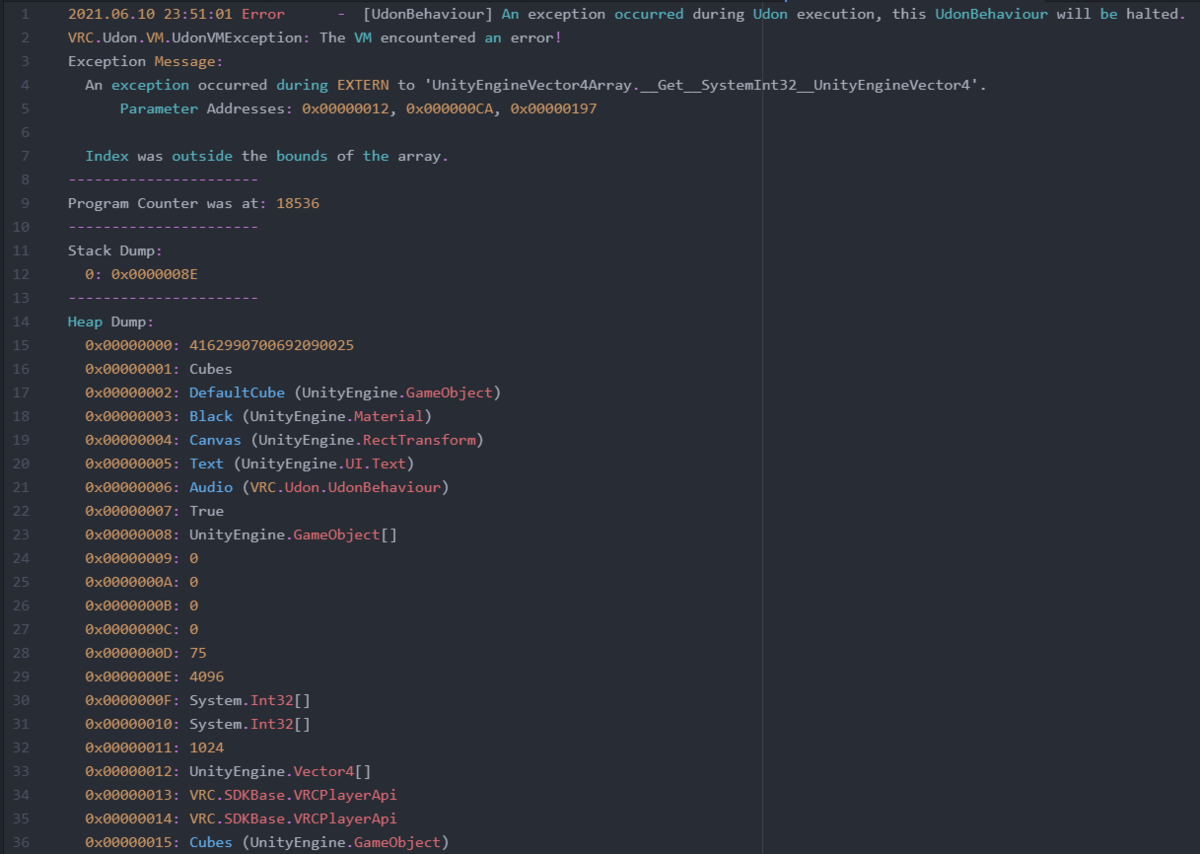The image size is (1200, 854).
Task: Click 'System.Int32[]' at address 0x0000000F
Action: 250,701
